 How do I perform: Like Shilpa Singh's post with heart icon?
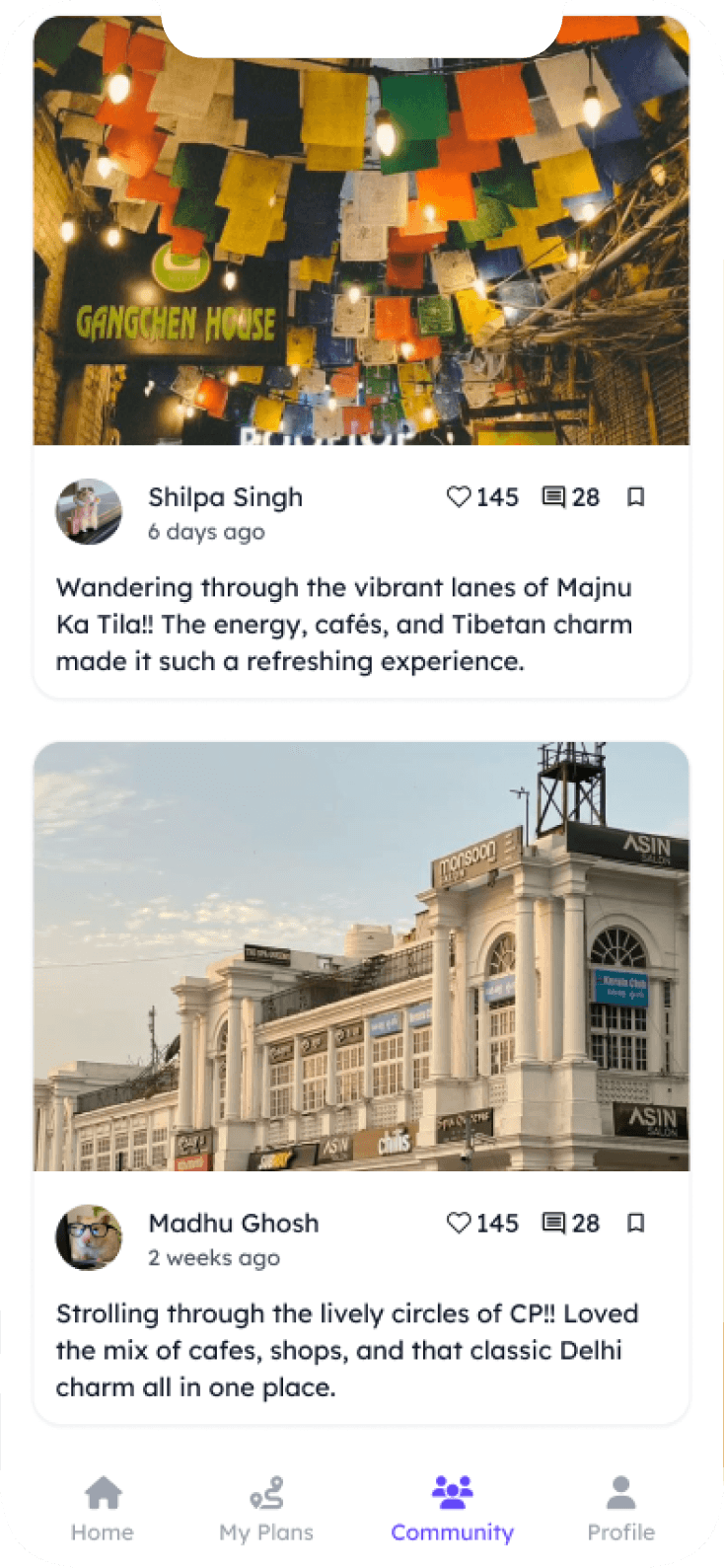coord(459,496)
